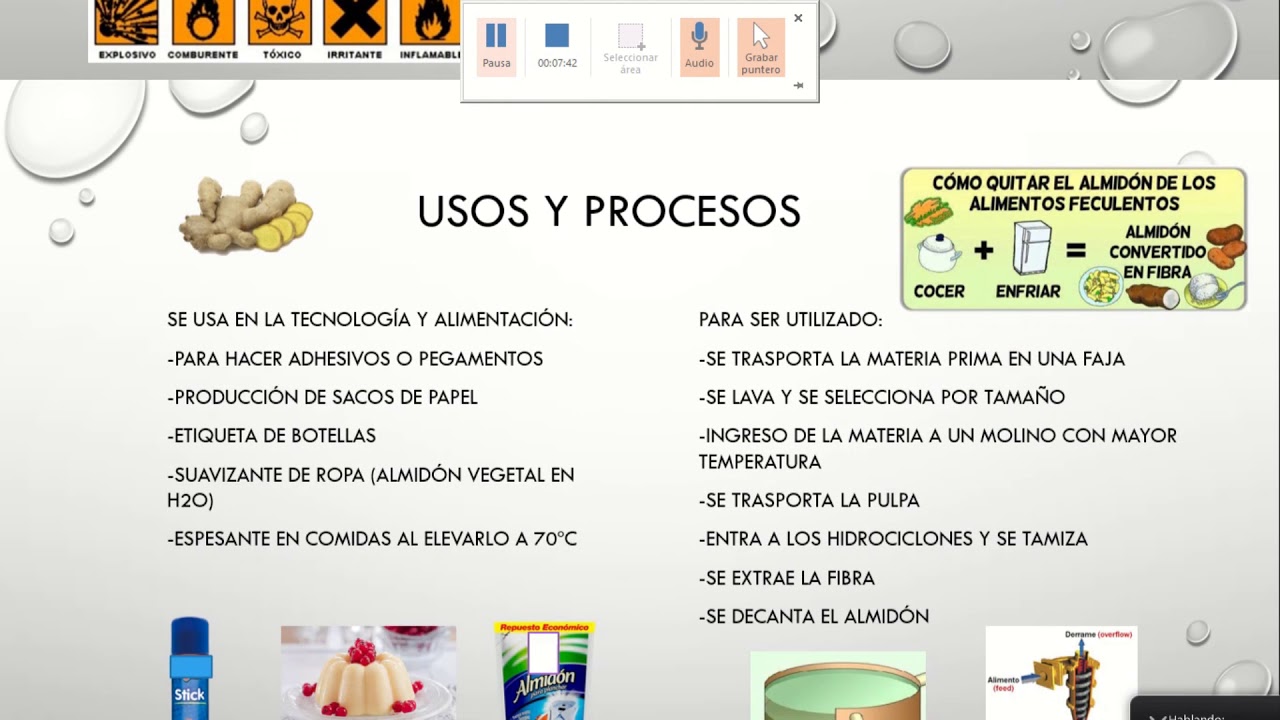1280x720 pixels.
Task: Click text 'Se lava y se selecciona por tamaño'
Action: (882, 398)
